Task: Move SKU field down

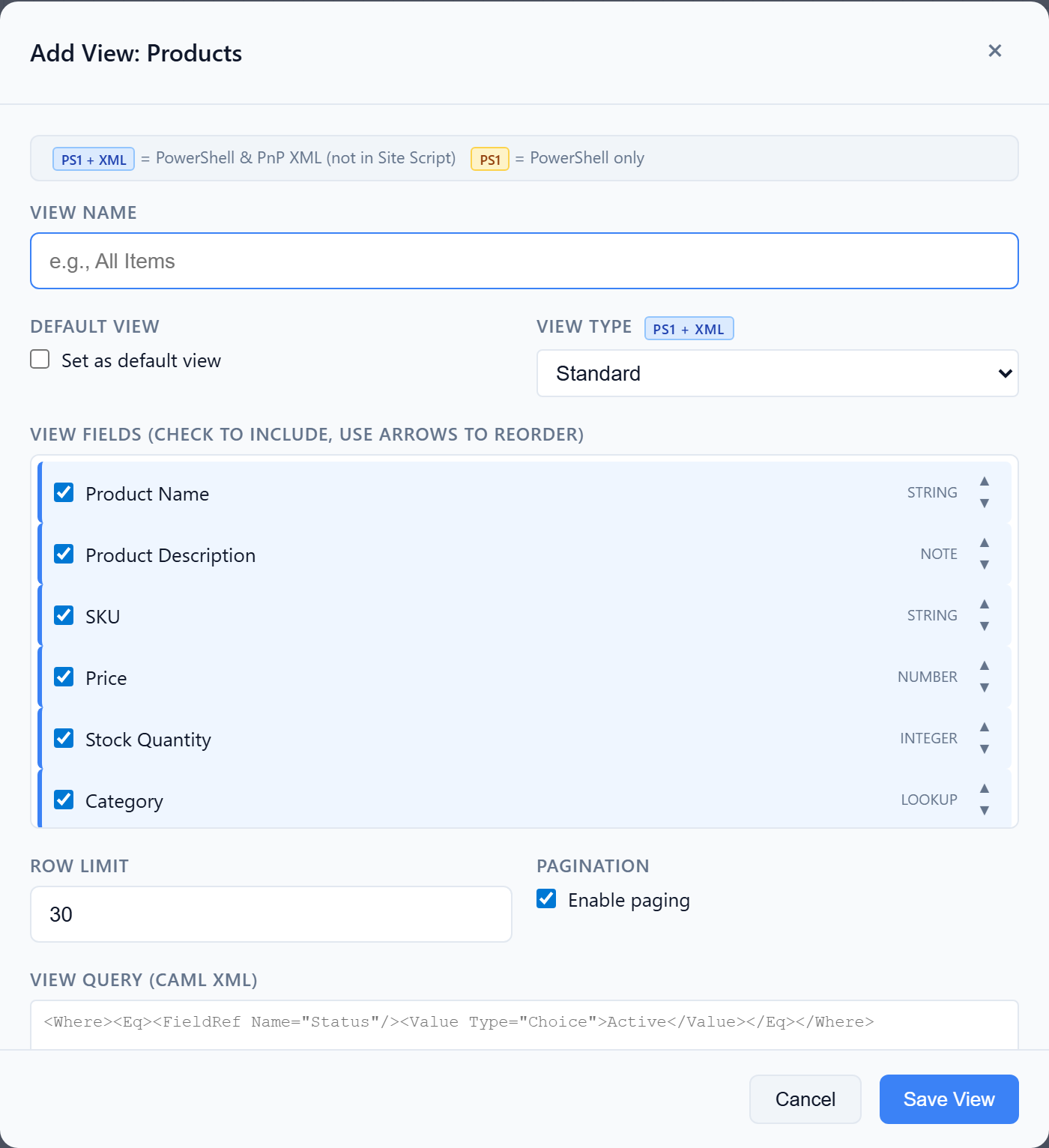Action: pos(985,626)
